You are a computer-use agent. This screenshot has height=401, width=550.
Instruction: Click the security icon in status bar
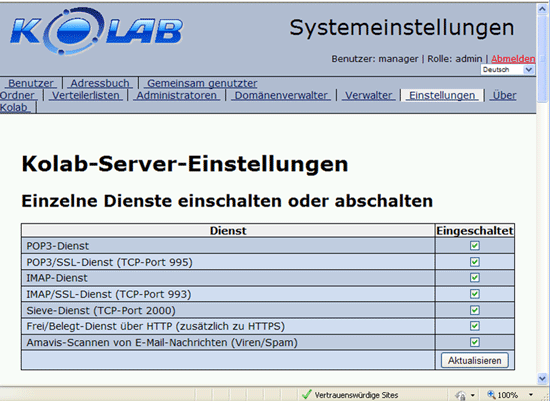click(x=461, y=395)
